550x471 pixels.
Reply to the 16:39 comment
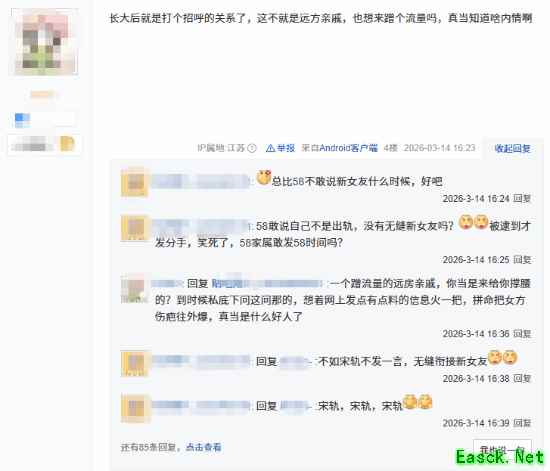(522, 423)
